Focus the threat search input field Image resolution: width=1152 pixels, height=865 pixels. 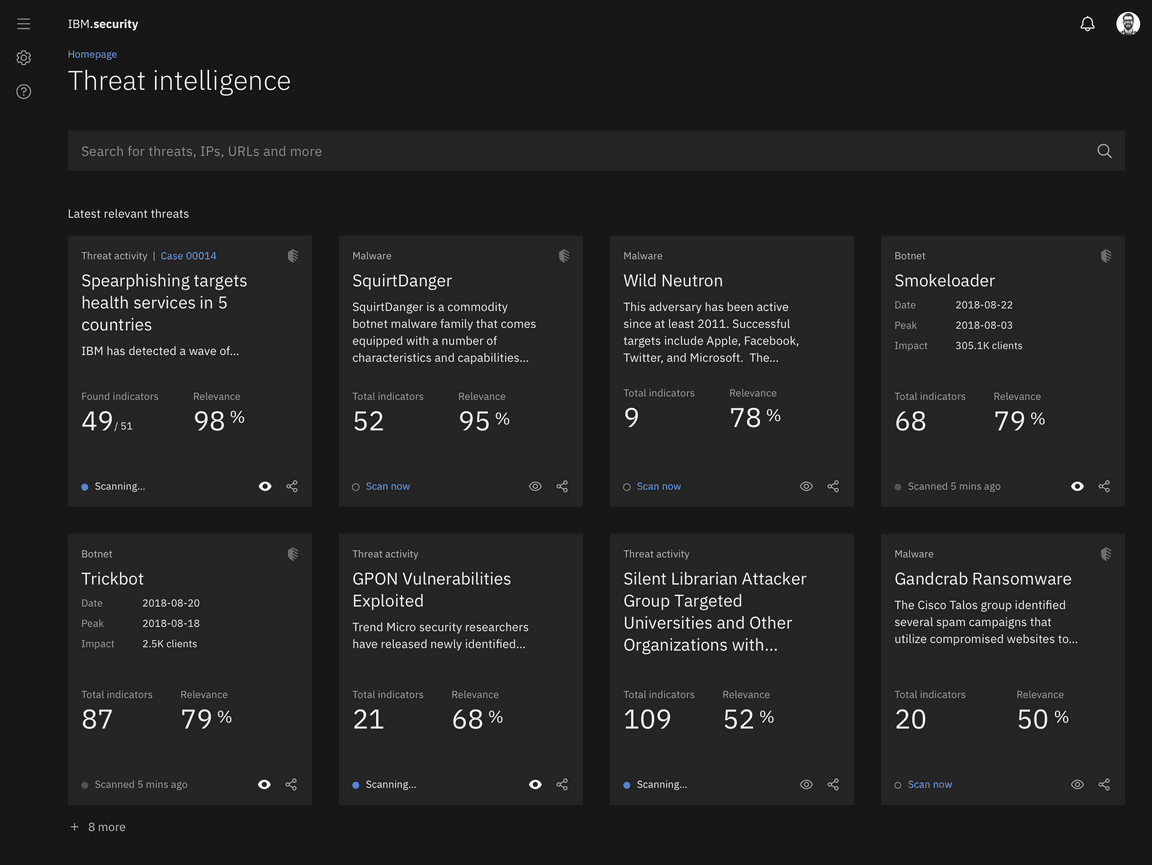tap(580, 151)
